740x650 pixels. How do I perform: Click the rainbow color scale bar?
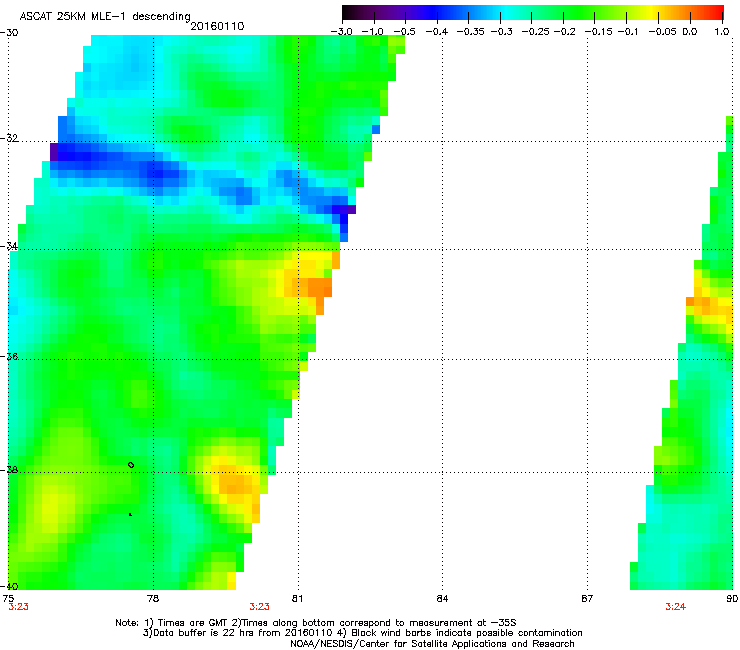pyautogui.click(x=533, y=12)
